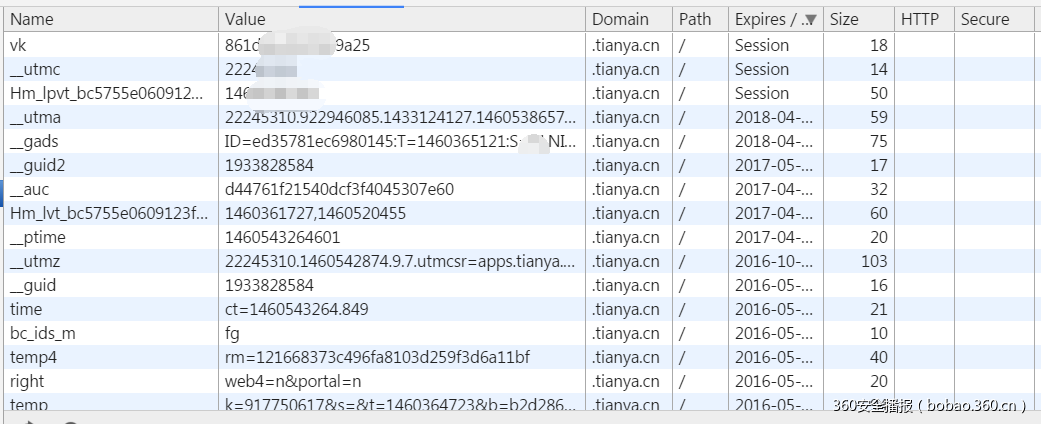Click the sort arrow in Expires column header
The image size is (1041, 424).
coord(809,19)
